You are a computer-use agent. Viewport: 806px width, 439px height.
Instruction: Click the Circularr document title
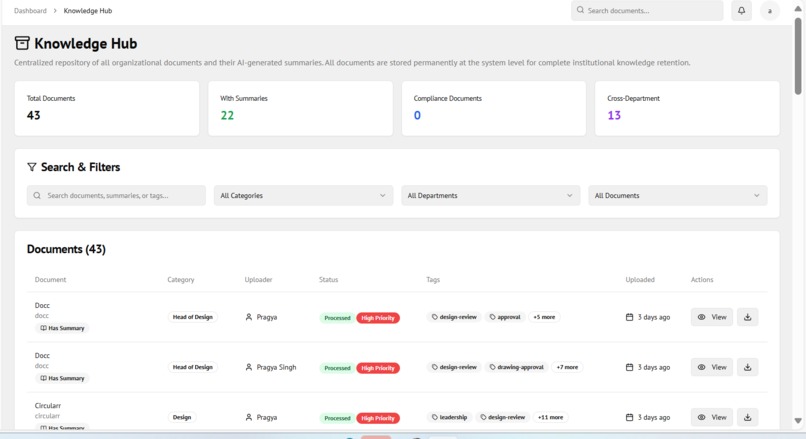click(x=47, y=406)
